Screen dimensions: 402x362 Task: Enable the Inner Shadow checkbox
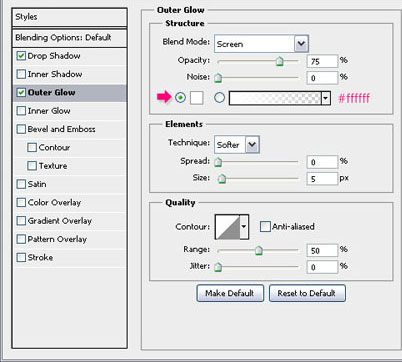click(21, 74)
